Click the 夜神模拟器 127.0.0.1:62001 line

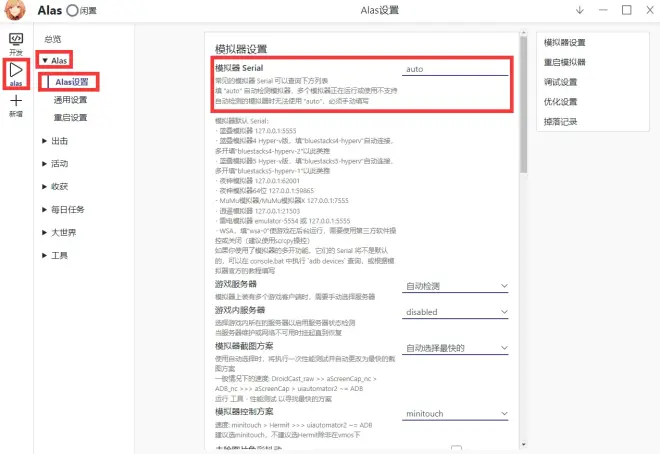point(258,181)
